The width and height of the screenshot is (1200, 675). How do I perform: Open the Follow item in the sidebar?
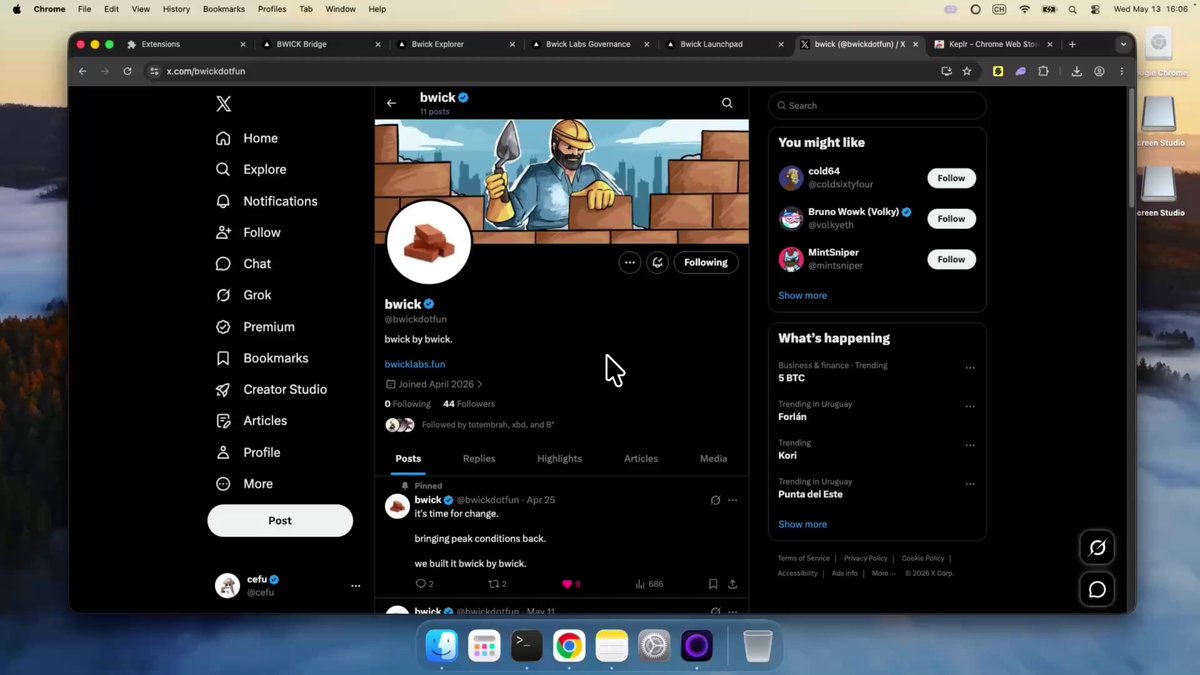pos(248,232)
